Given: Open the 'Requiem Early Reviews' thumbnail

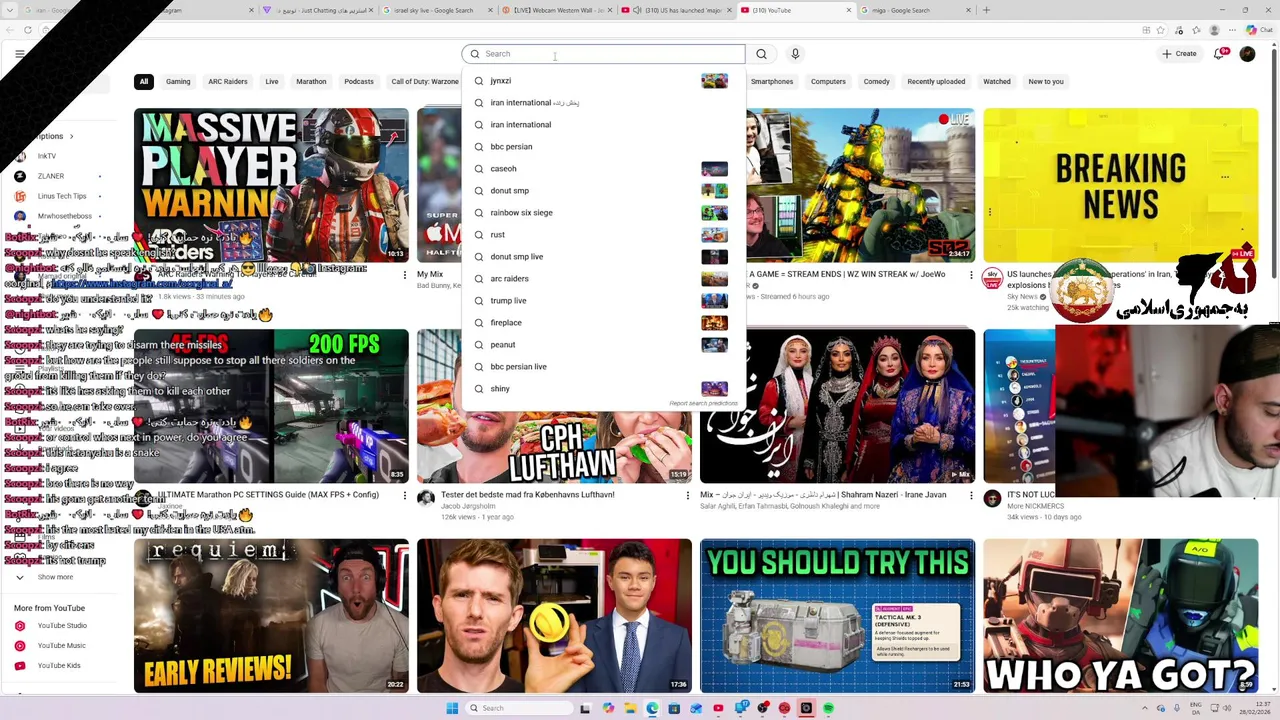Looking at the screenshot, I should pos(271,616).
